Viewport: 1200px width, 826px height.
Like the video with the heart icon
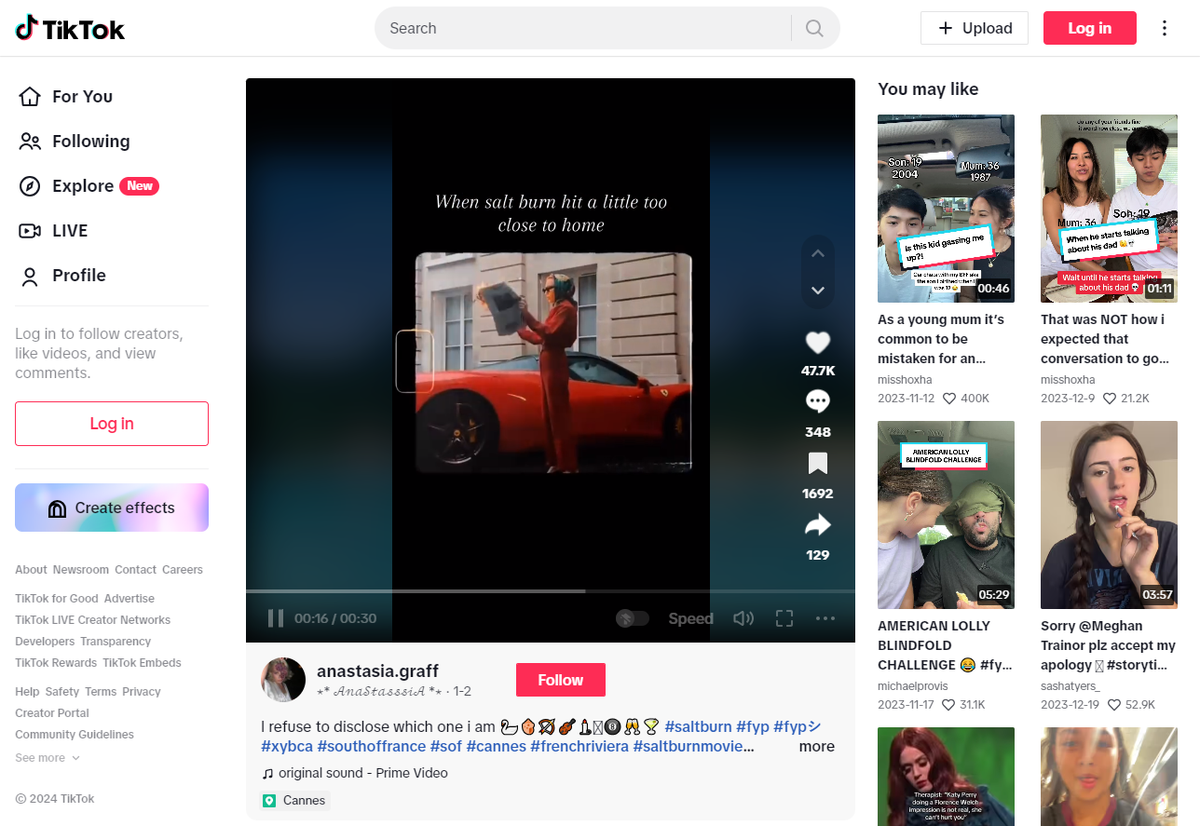[817, 343]
